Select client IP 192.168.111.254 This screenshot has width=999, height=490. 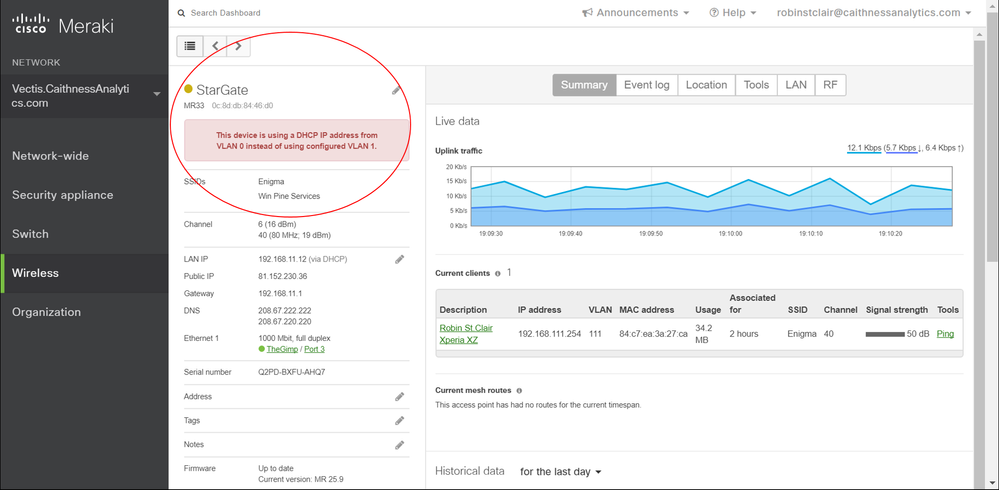(549, 334)
